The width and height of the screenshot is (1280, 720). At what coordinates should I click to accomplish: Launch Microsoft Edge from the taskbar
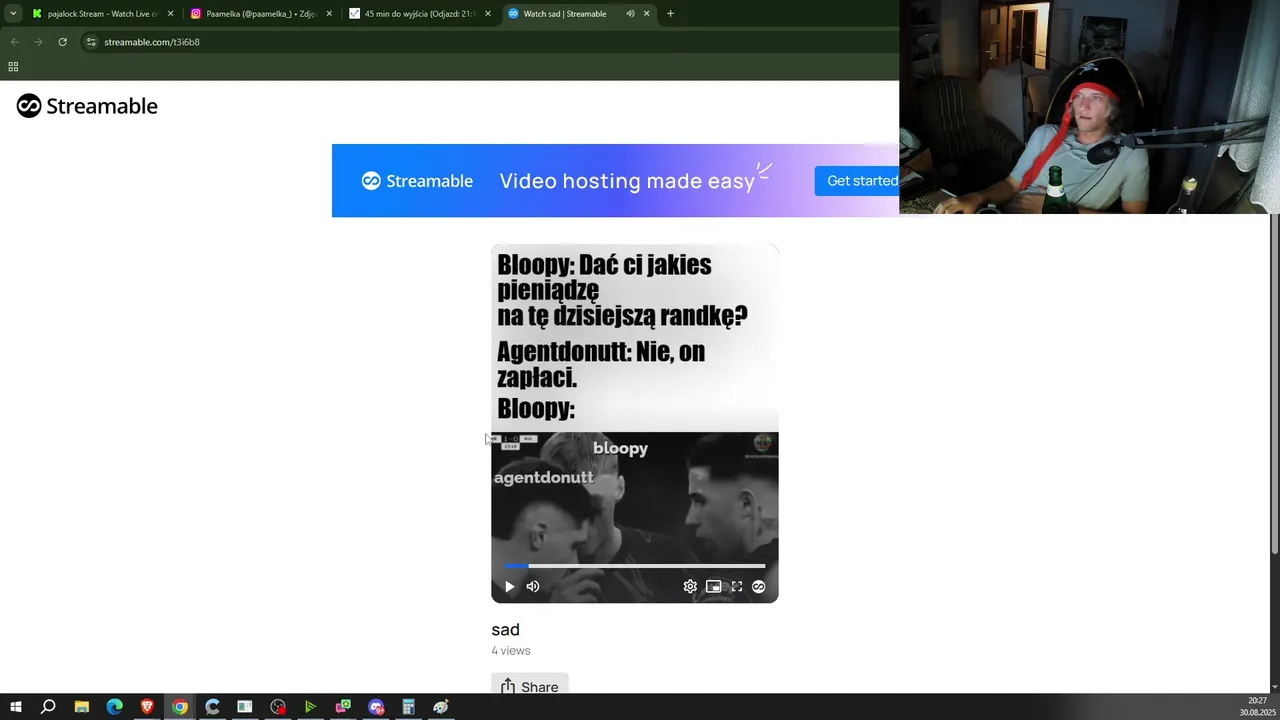click(114, 707)
